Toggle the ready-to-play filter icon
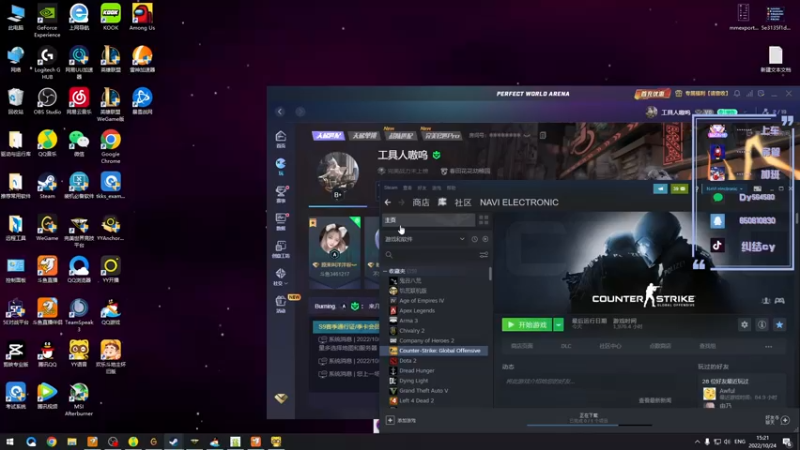 [x=485, y=239]
